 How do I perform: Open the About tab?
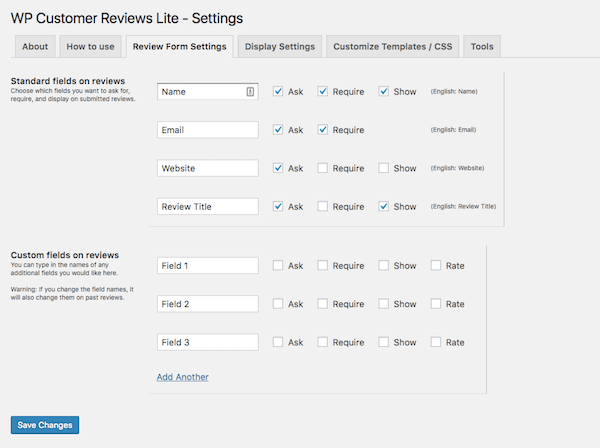pyautogui.click(x=35, y=46)
